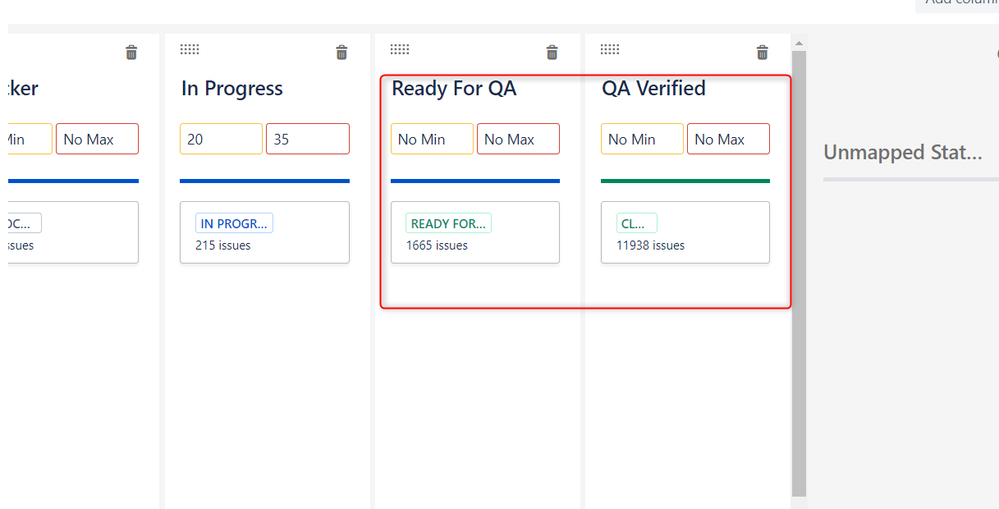Set In Progress minimum field showing 20

click(221, 139)
